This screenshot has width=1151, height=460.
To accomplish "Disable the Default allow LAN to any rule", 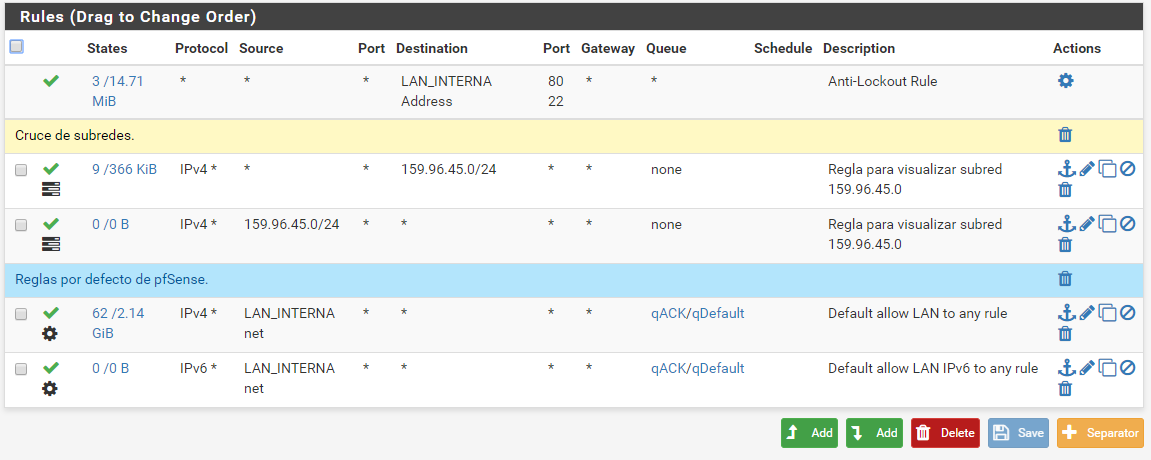I will (x=1127, y=313).
